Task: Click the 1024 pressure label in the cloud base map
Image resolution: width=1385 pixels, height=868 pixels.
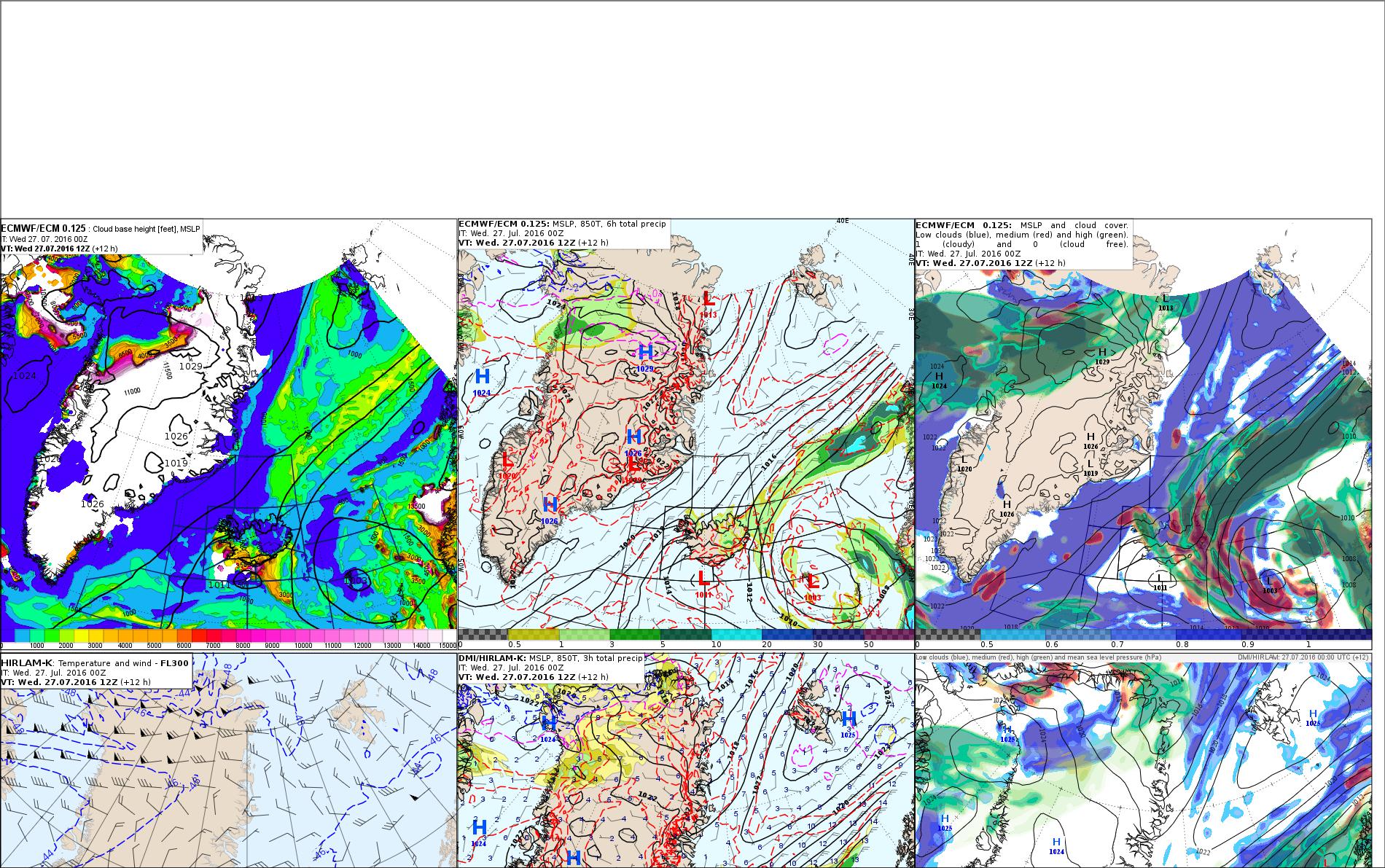Action: pos(25,375)
